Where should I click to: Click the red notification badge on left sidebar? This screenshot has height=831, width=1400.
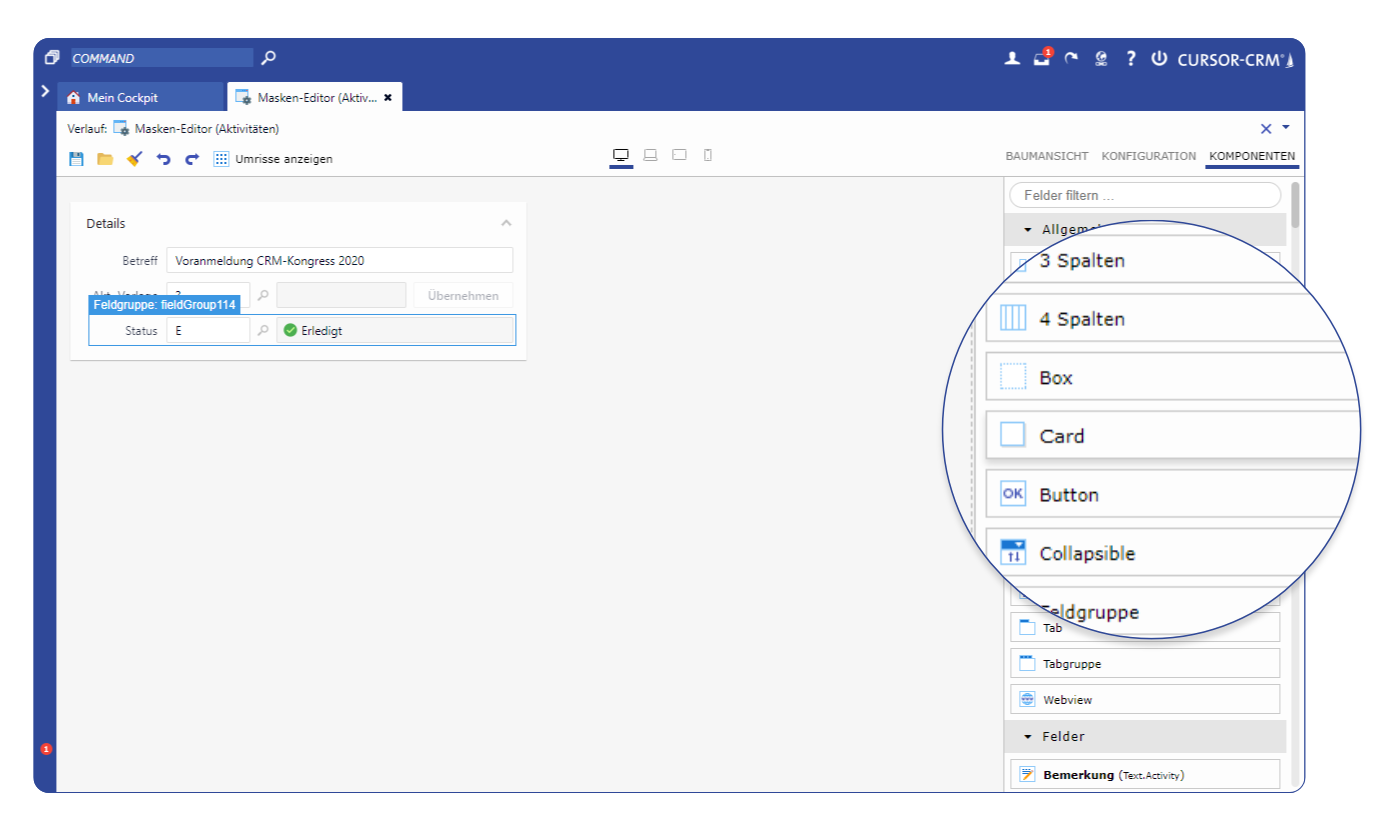point(46,749)
